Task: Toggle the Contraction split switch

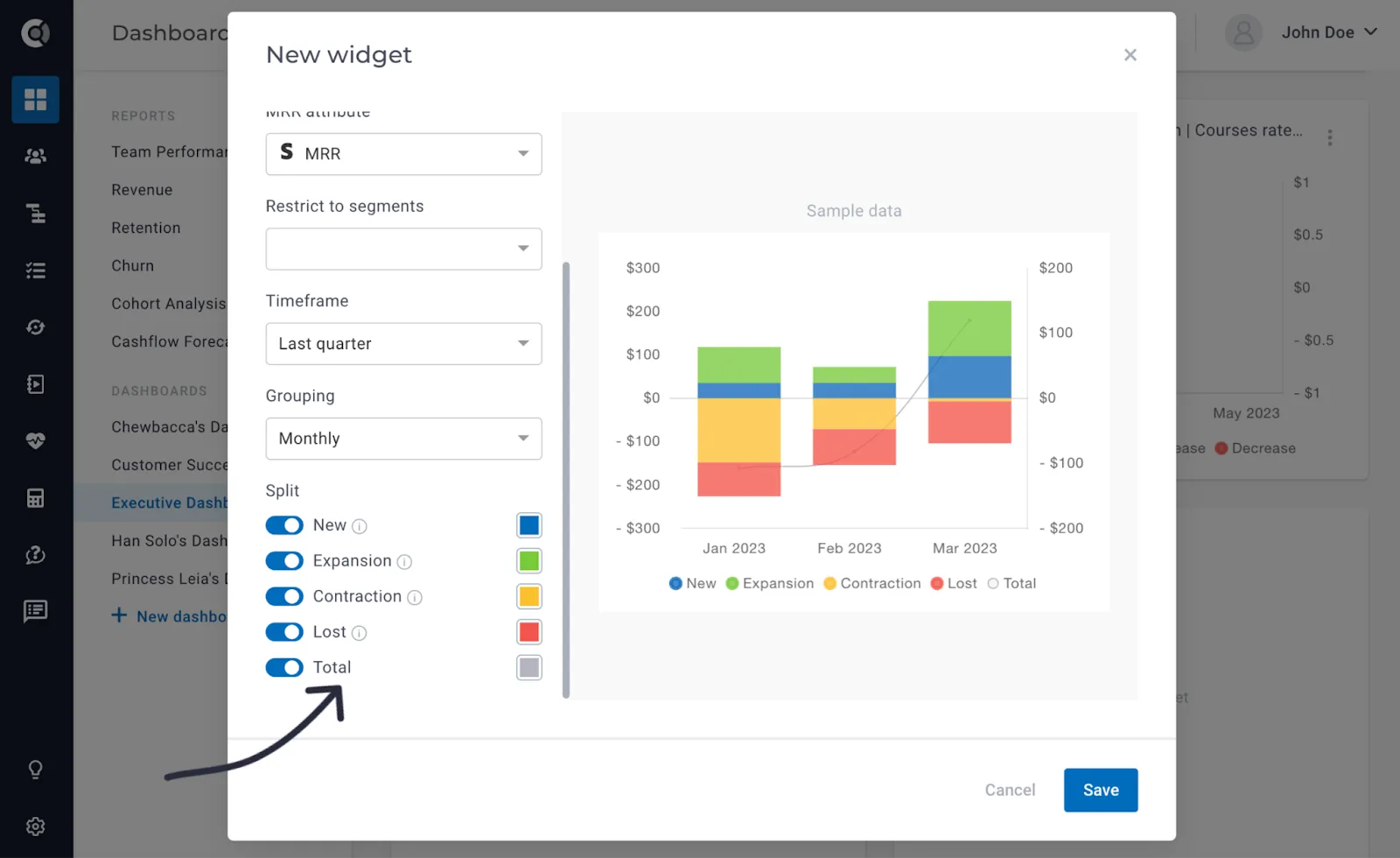Action: [284, 596]
